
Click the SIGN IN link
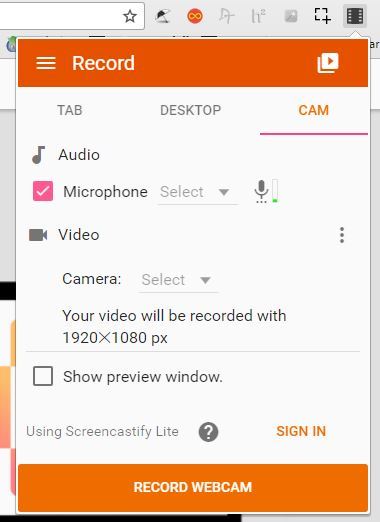pyautogui.click(x=301, y=431)
